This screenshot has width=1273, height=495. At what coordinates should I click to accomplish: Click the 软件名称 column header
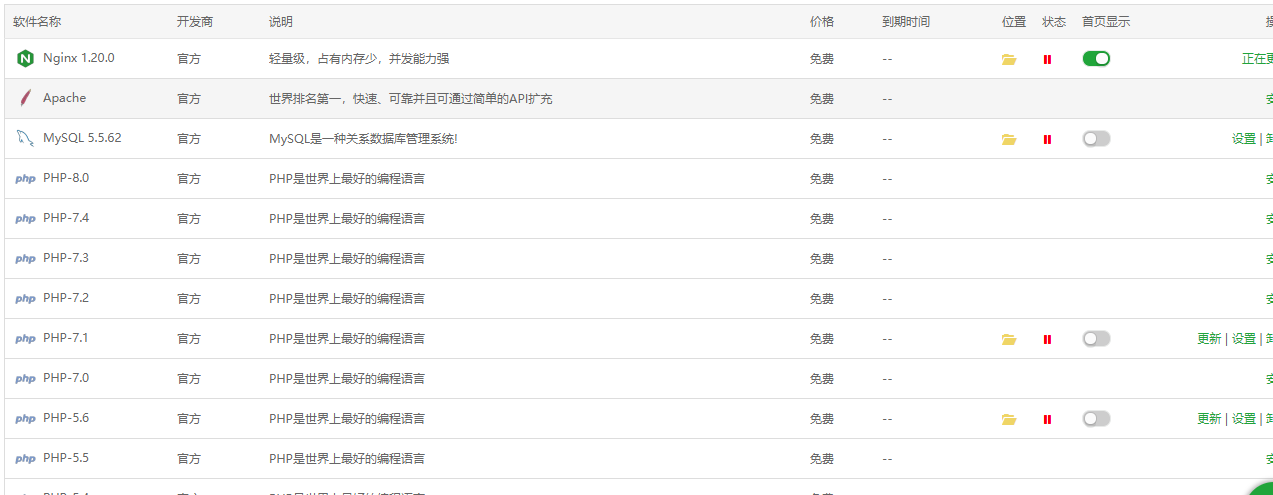[37, 22]
